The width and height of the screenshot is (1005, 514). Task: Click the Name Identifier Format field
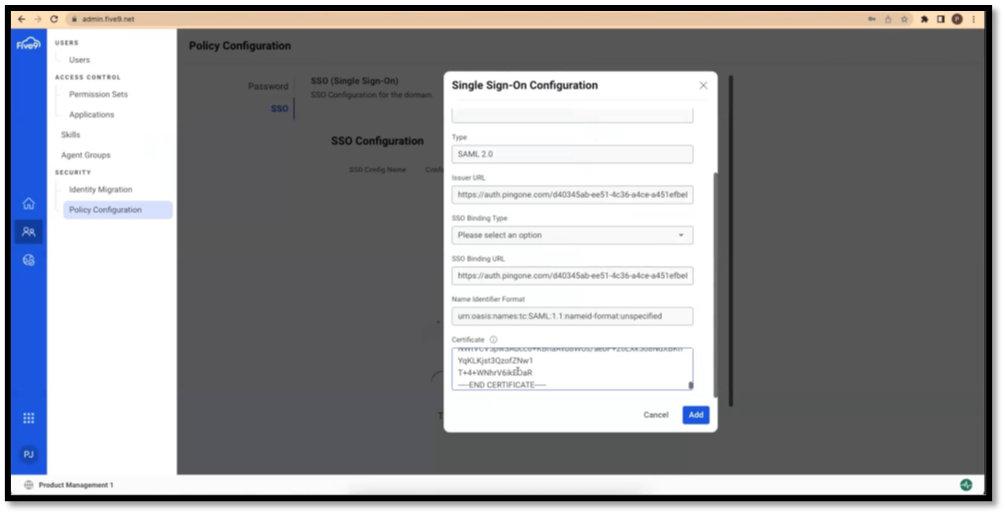tap(572, 316)
